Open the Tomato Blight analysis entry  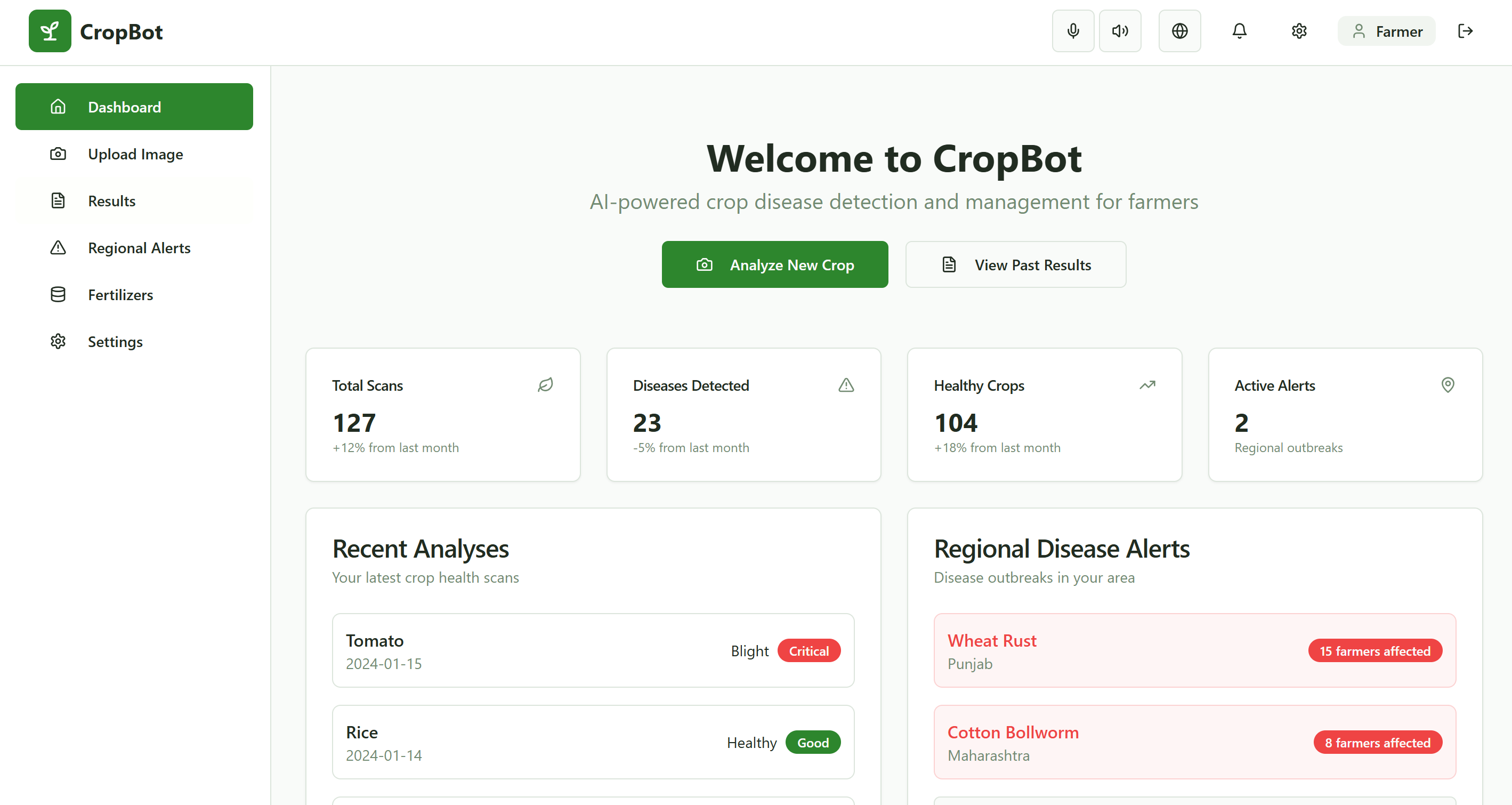[593, 650]
